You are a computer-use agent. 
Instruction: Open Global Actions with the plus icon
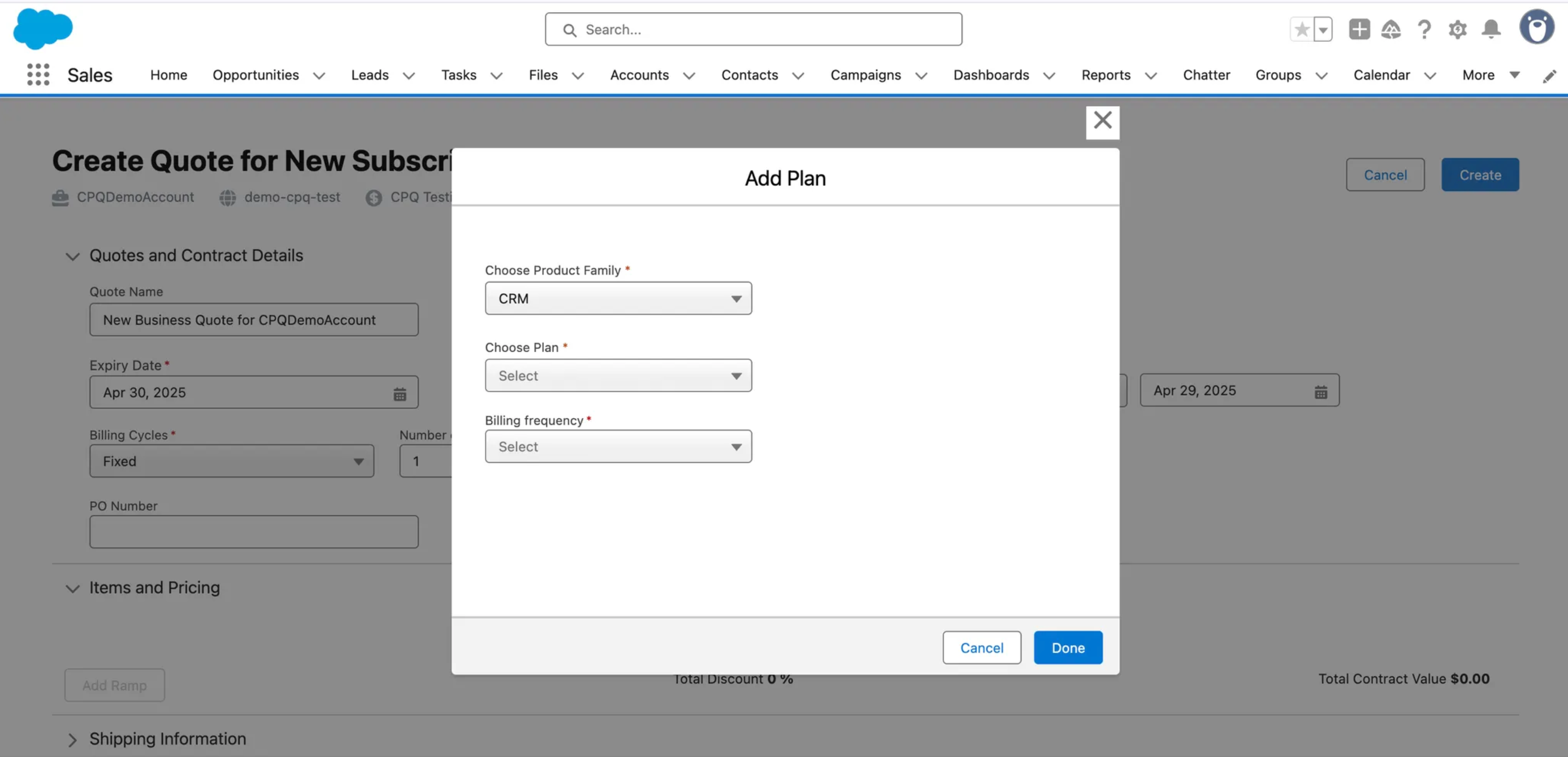[x=1359, y=29]
